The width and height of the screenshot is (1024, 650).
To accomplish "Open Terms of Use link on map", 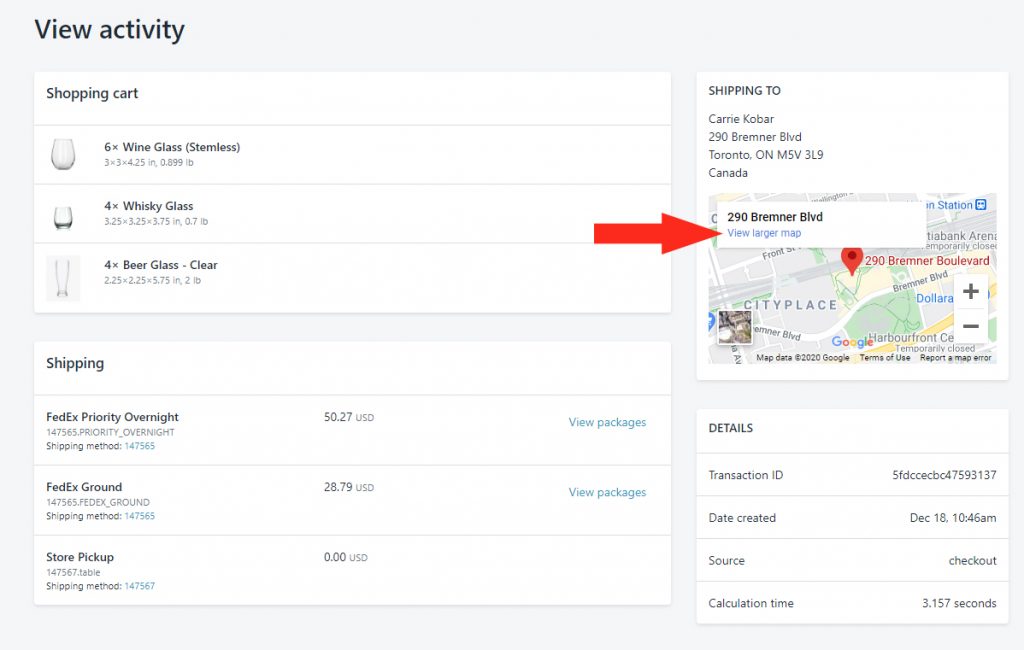I will 885,358.
